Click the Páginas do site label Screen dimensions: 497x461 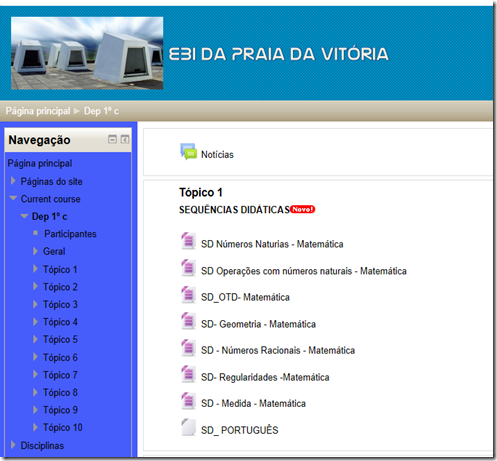pyautogui.click(x=51, y=182)
